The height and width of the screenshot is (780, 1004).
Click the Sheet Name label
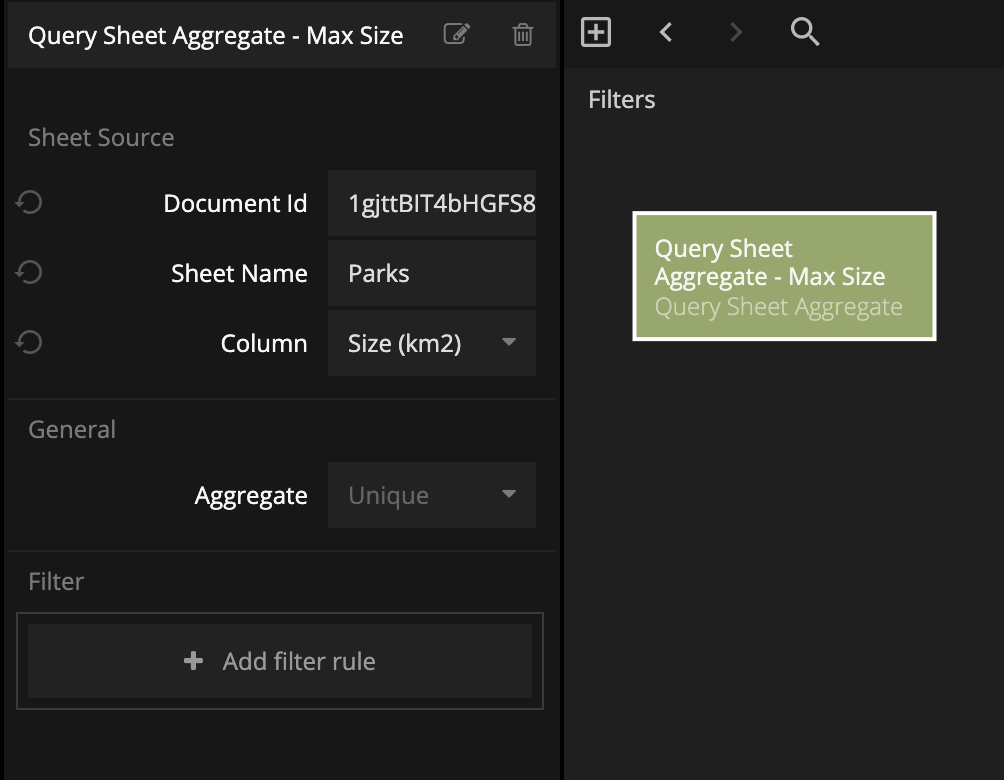[239, 273]
